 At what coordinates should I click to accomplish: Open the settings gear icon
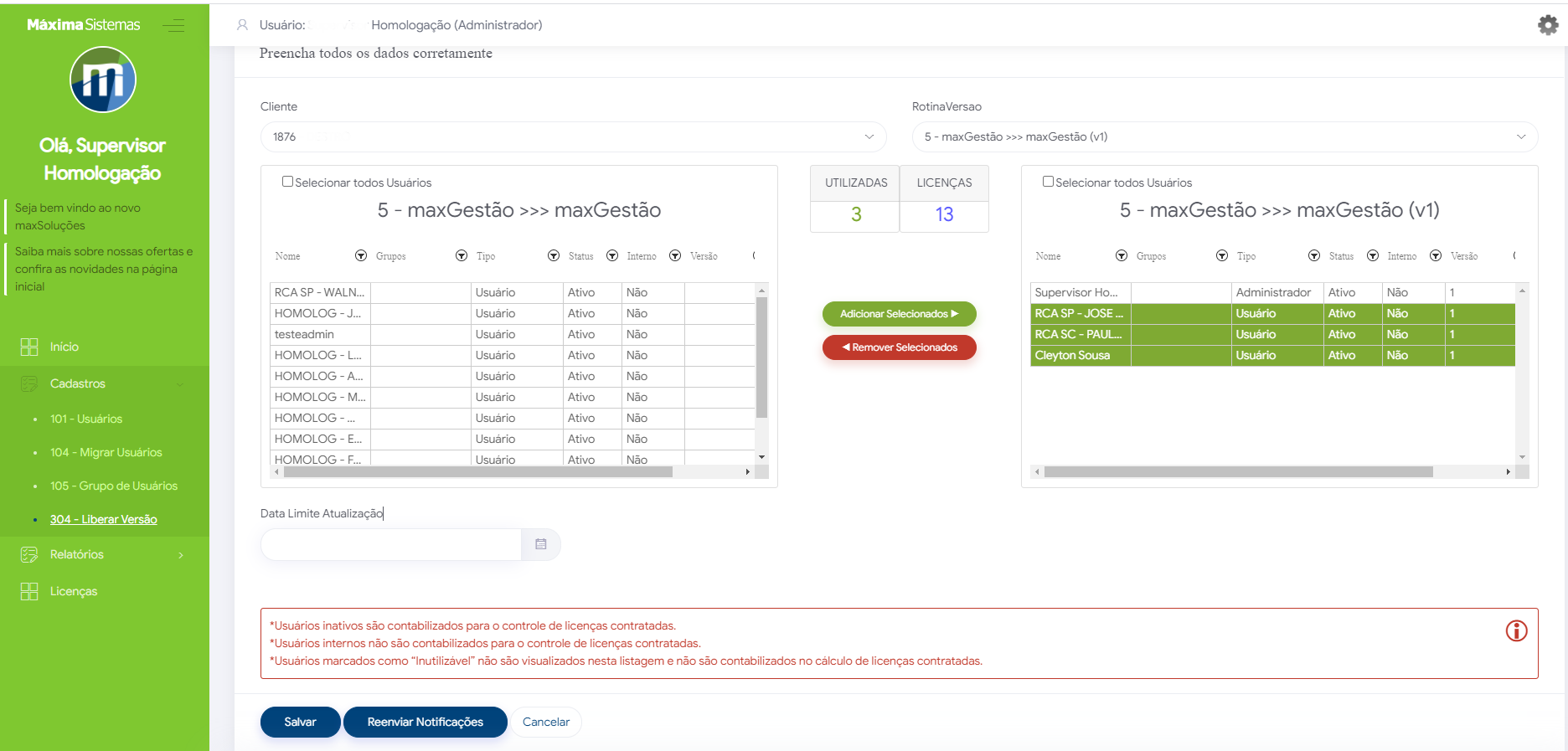coord(1547,25)
